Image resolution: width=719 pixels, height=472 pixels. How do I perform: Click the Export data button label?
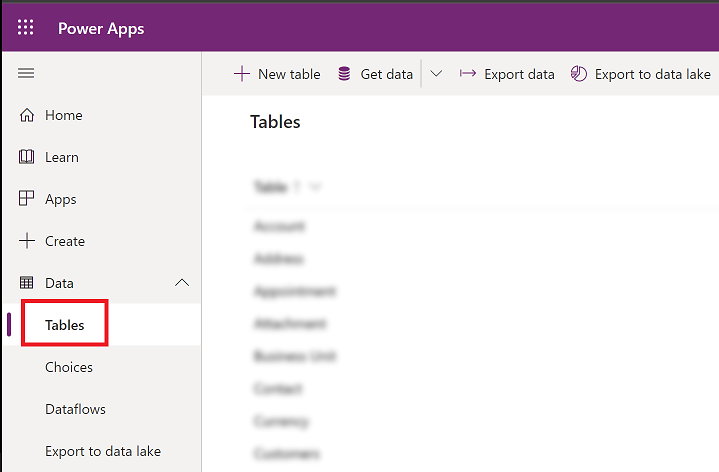tap(519, 74)
